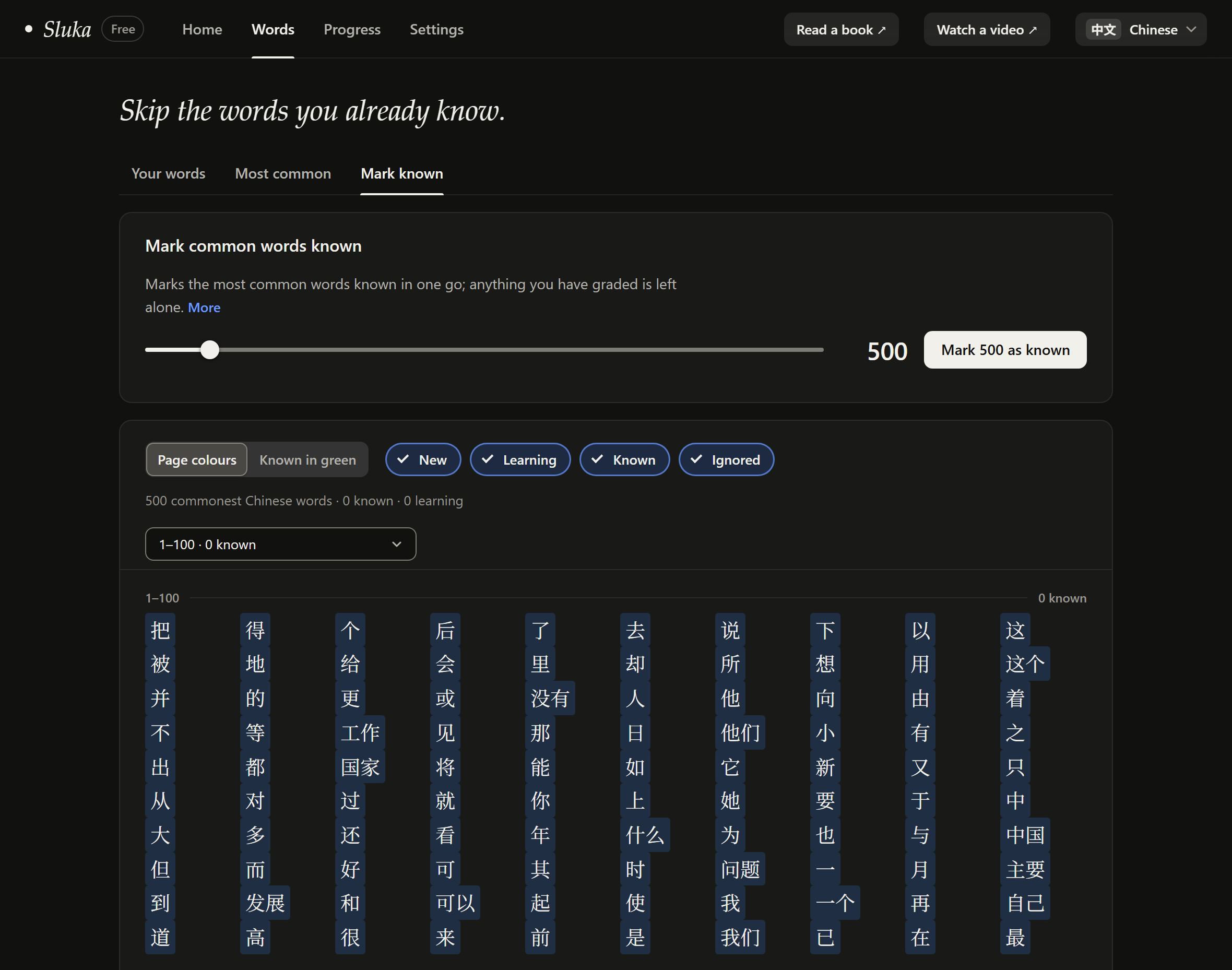Select the word 说
1232x970 pixels.
(730, 630)
